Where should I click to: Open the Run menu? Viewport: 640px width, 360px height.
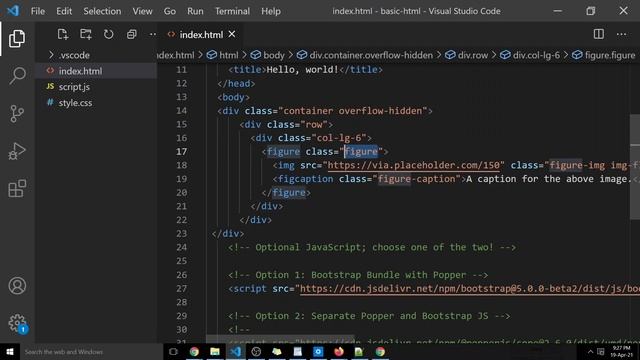tap(195, 11)
